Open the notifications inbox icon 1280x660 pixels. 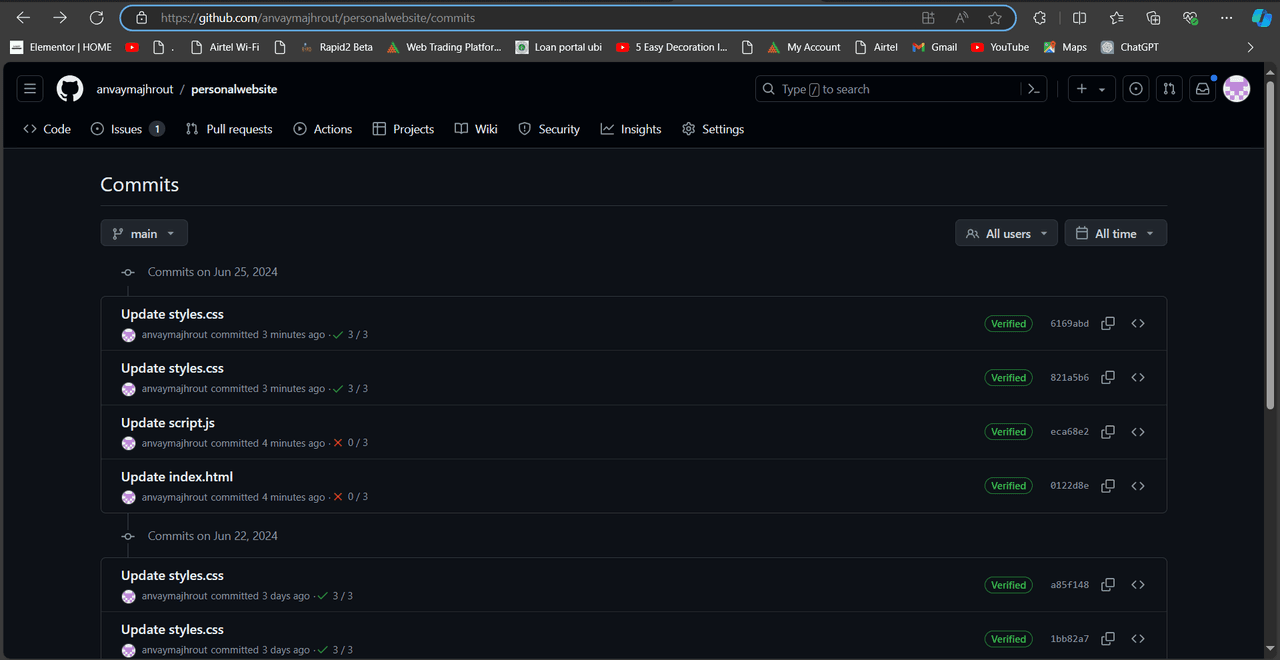click(1203, 89)
